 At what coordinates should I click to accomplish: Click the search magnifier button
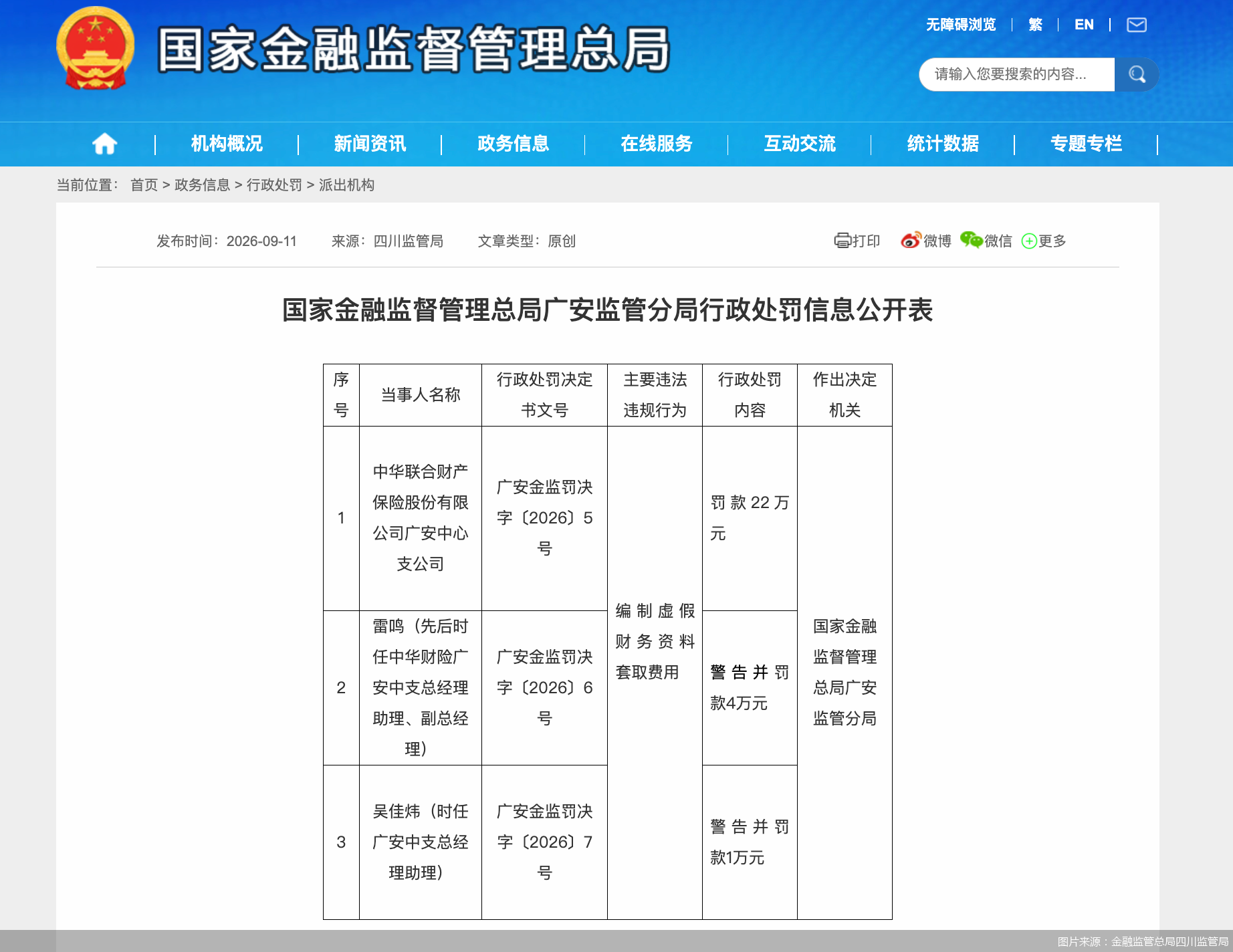coord(1136,74)
